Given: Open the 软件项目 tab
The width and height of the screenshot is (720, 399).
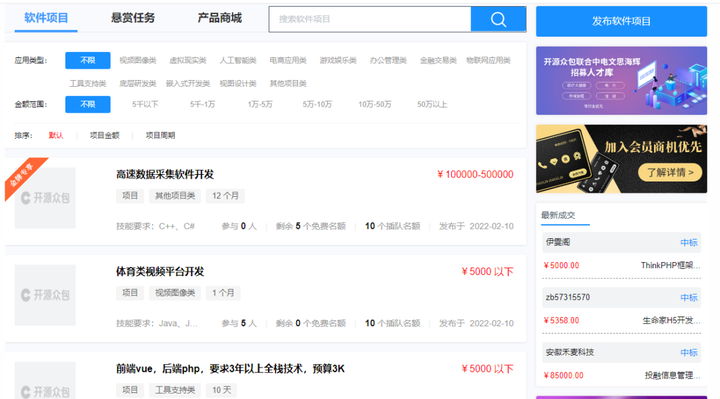Looking at the screenshot, I should (x=46, y=18).
